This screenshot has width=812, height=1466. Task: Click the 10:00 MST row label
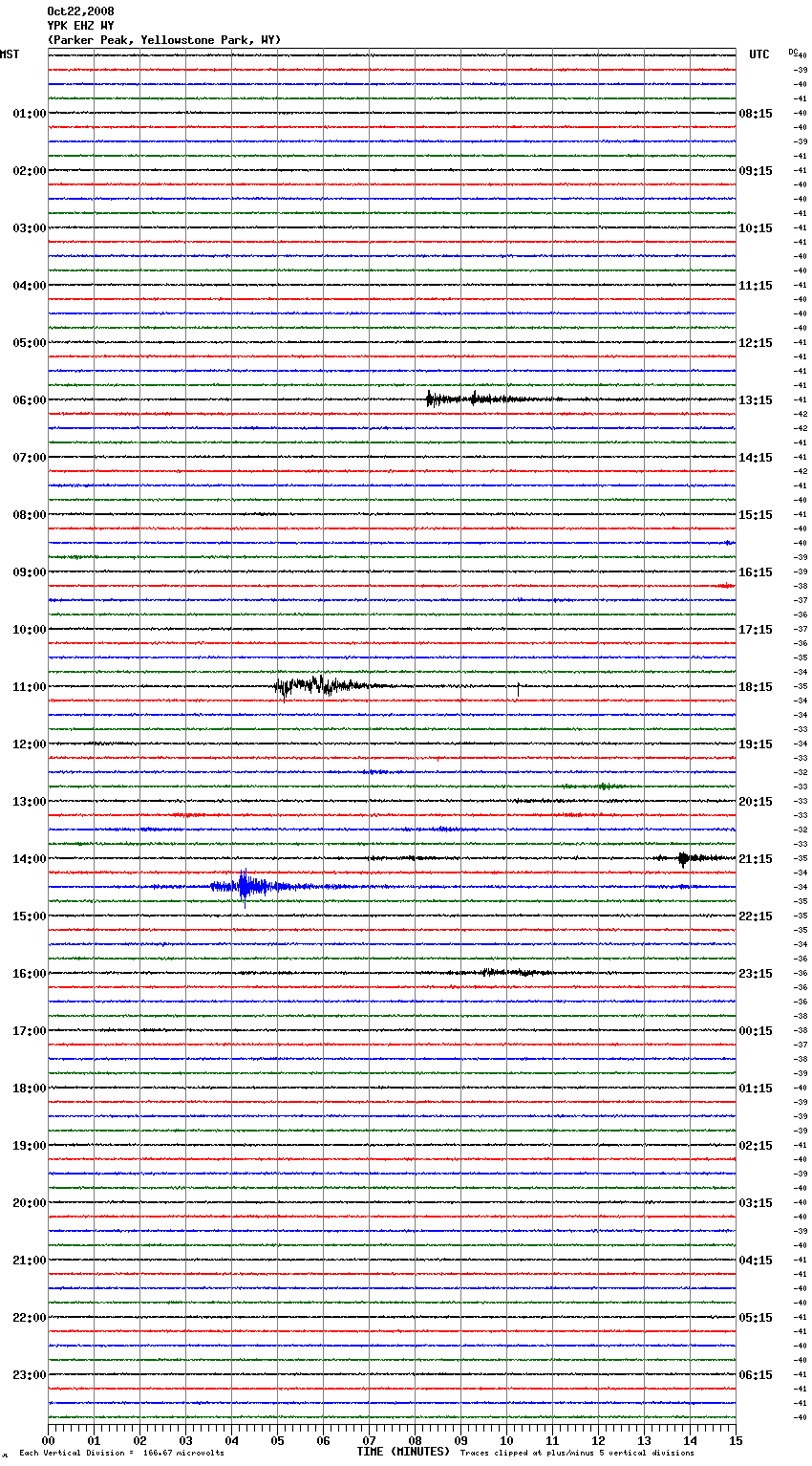(30, 630)
